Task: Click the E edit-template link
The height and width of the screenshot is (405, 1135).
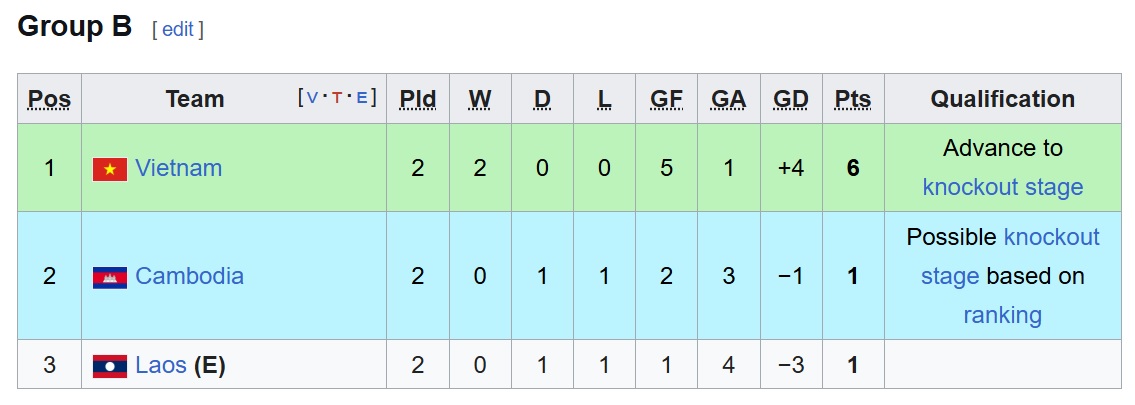Action: pyautogui.click(x=362, y=98)
